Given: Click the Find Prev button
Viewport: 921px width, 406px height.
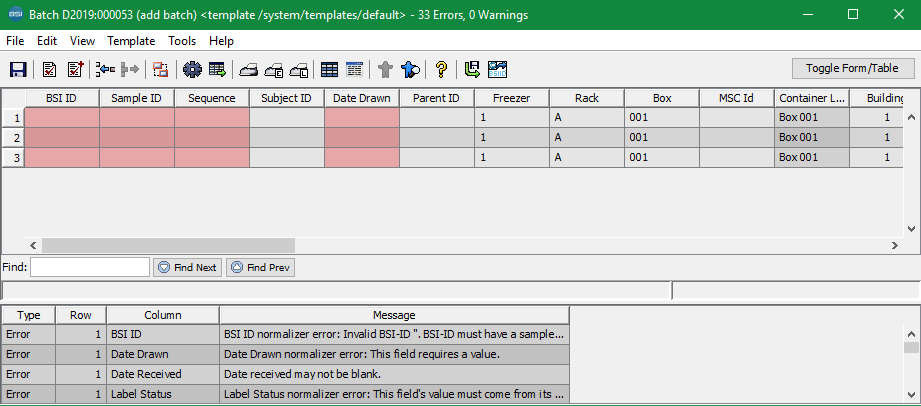Looking at the screenshot, I should 260,267.
